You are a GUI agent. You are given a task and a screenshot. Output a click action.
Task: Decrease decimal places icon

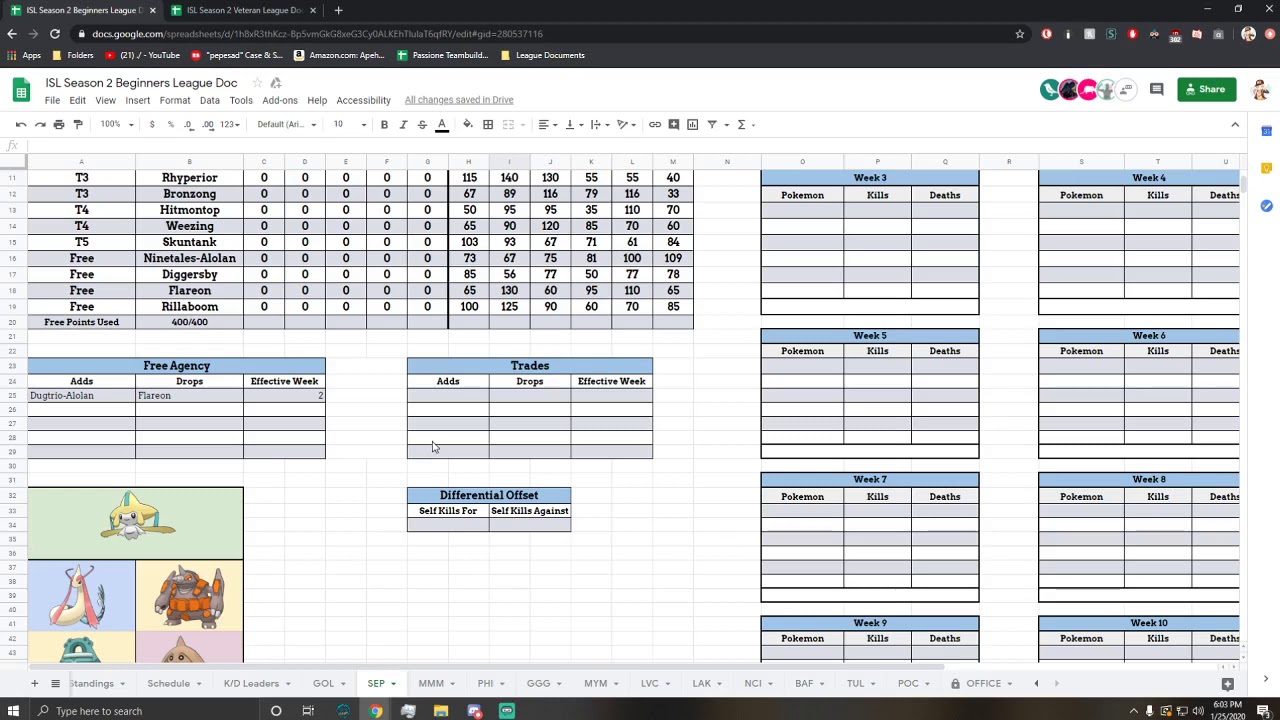(188, 124)
